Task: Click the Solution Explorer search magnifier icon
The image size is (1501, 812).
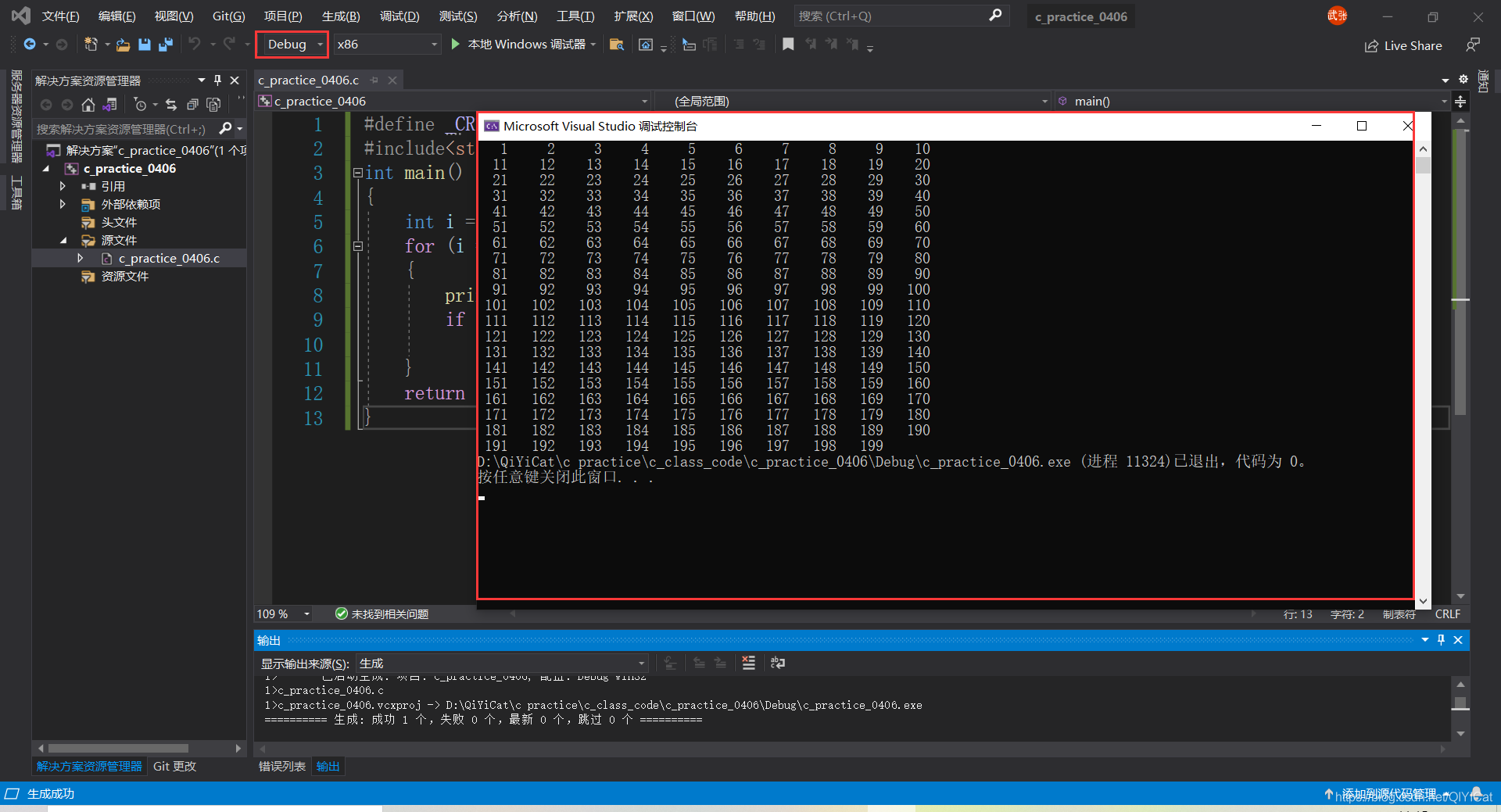Action: pyautogui.click(x=226, y=128)
